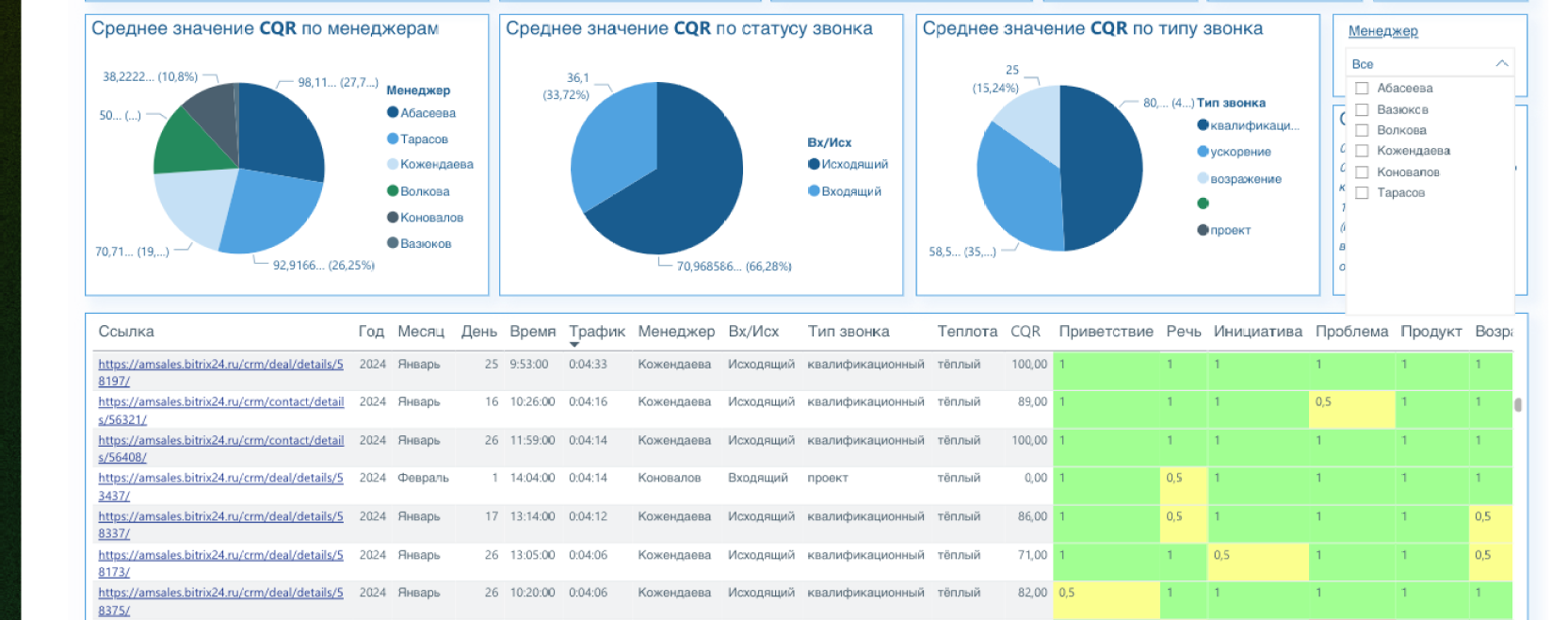Open the bitrix24 contact detail 56321 link
Image resolution: width=1568 pixels, height=620 pixels.
pyautogui.click(x=220, y=402)
